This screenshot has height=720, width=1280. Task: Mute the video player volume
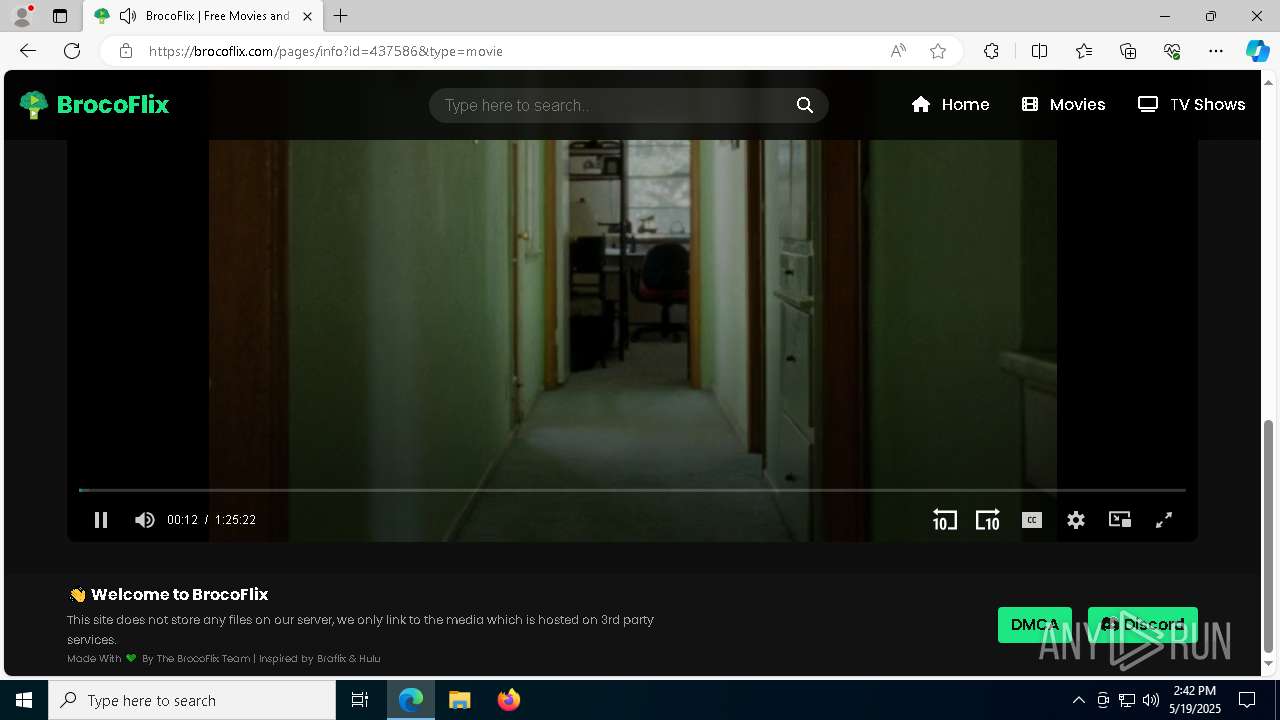click(145, 520)
